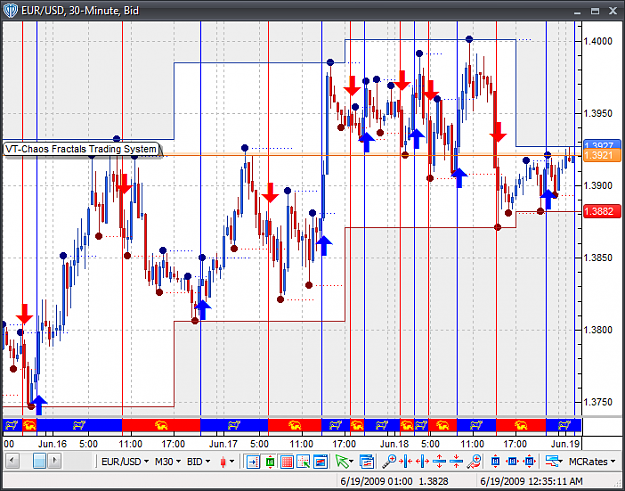The height and width of the screenshot is (491, 625).
Task: Click the bear icon above the 11:00 label after Jun.17
Action: coord(295,426)
